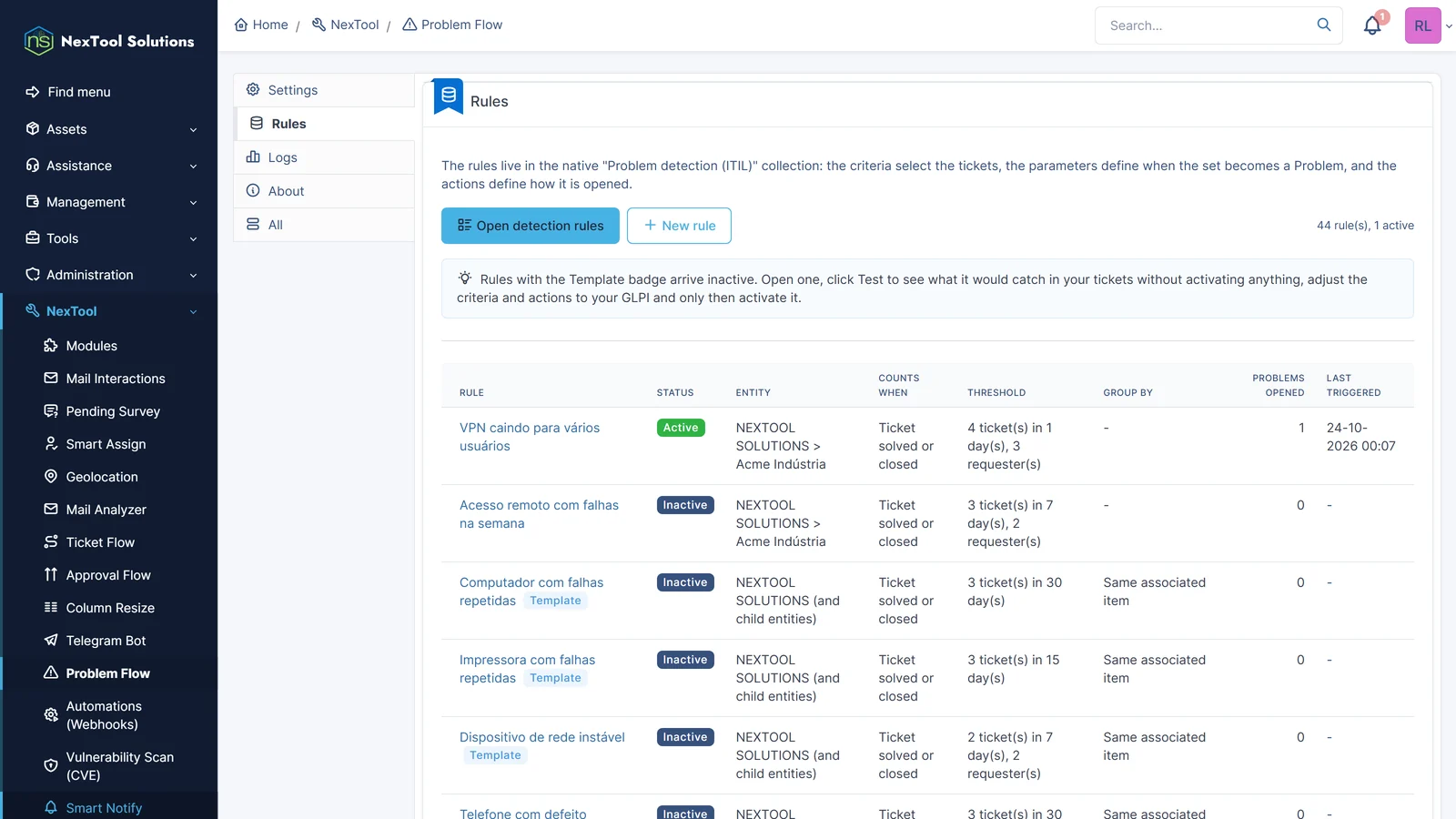Click the Geolocation pin icon
1456x819 pixels.
[51, 477]
